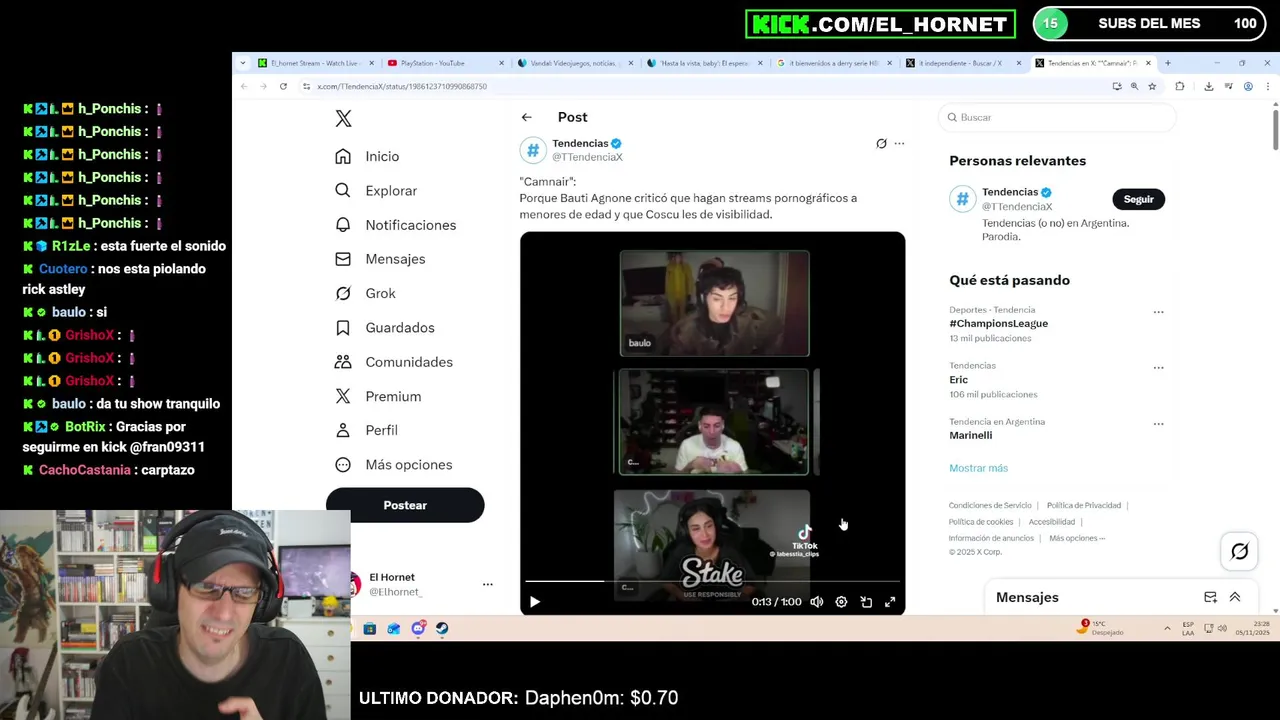Mute the video's volume

pyautogui.click(x=817, y=602)
